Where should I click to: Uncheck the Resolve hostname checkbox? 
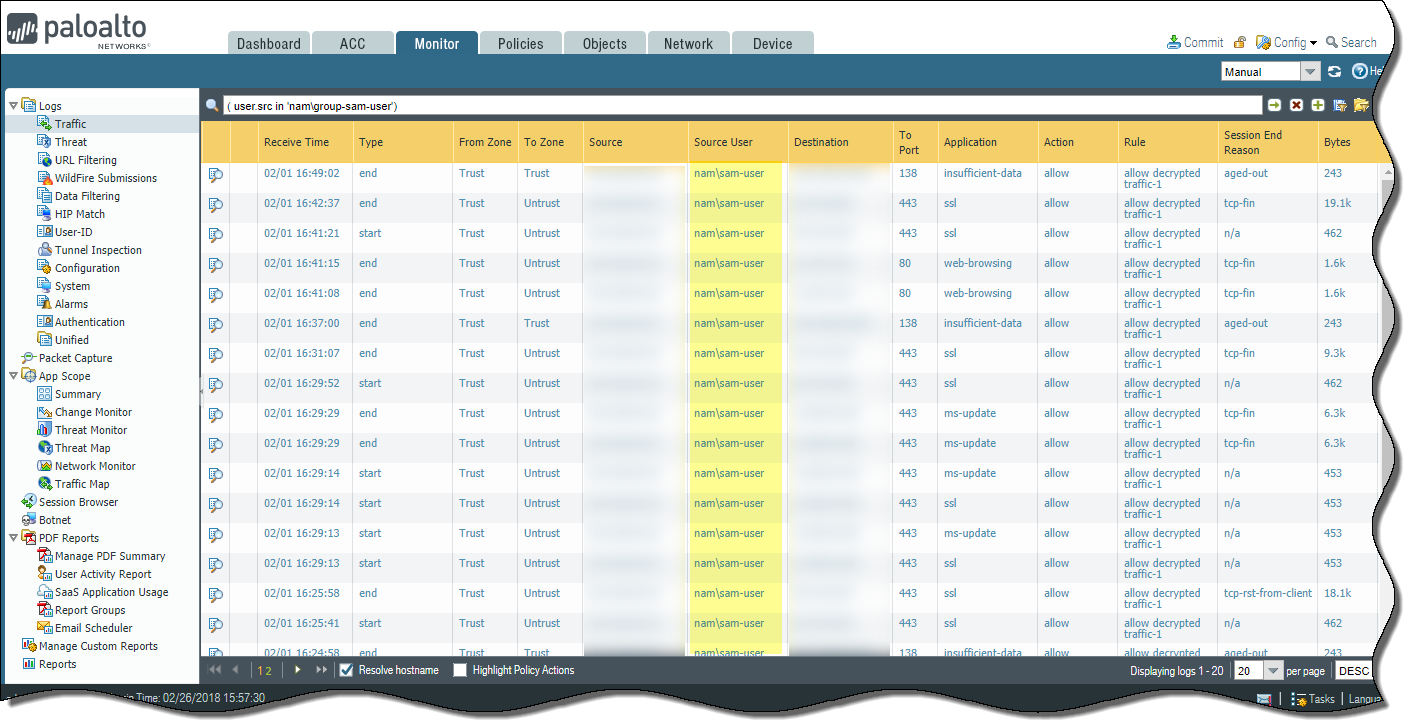pyautogui.click(x=346, y=670)
